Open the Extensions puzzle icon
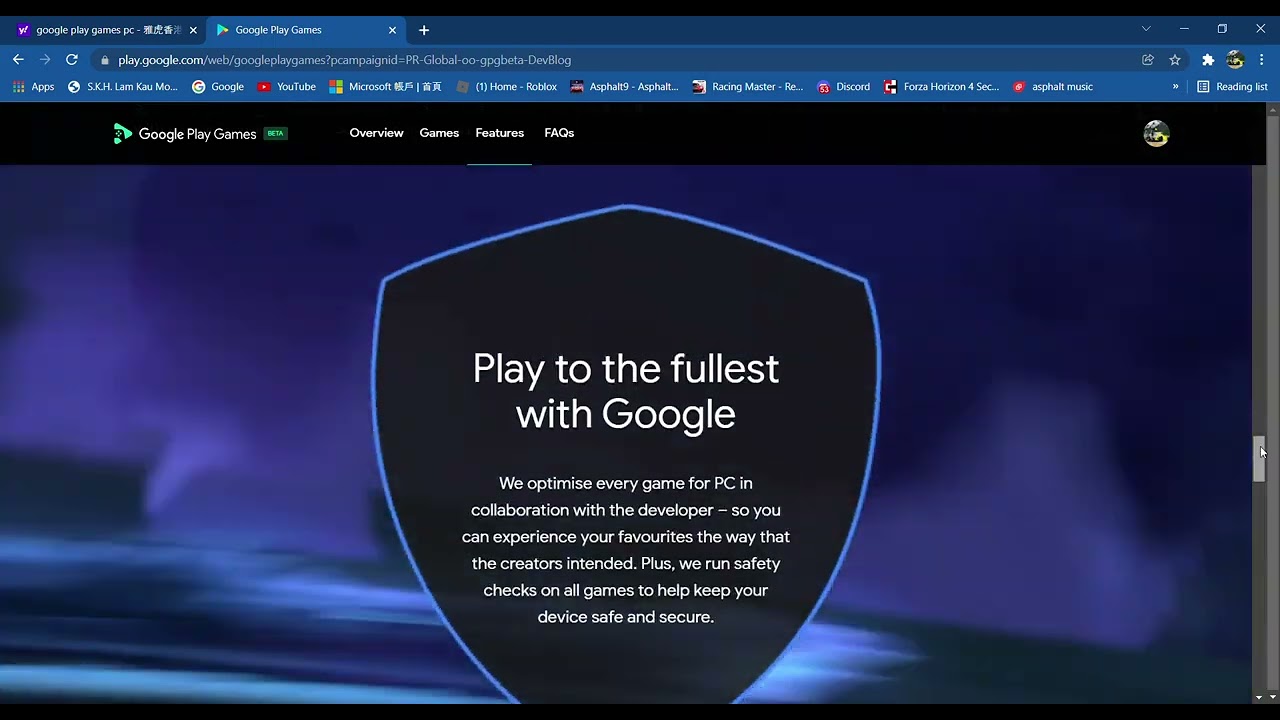 coord(1208,60)
